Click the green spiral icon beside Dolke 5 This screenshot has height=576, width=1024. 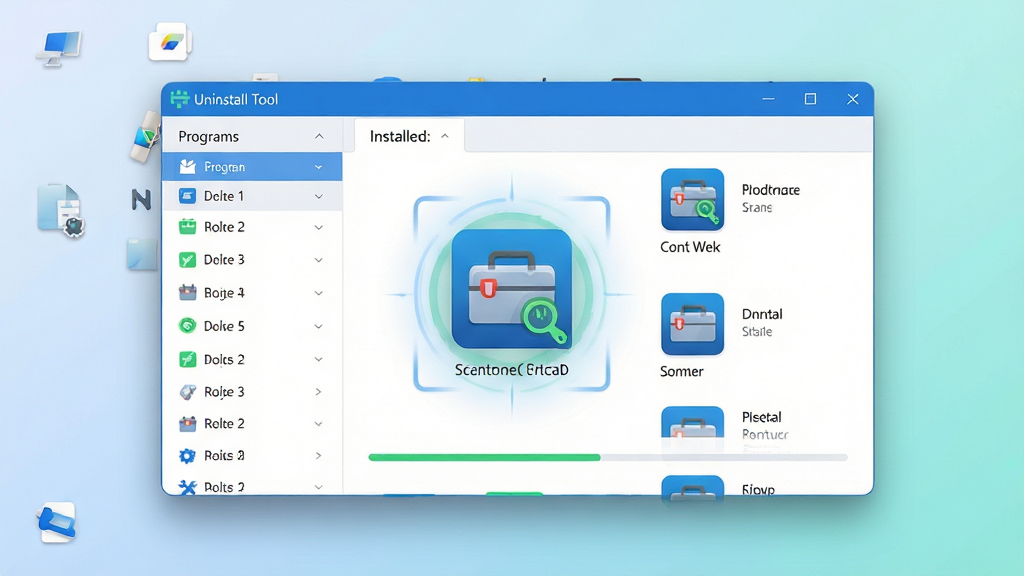click(187, 325)
